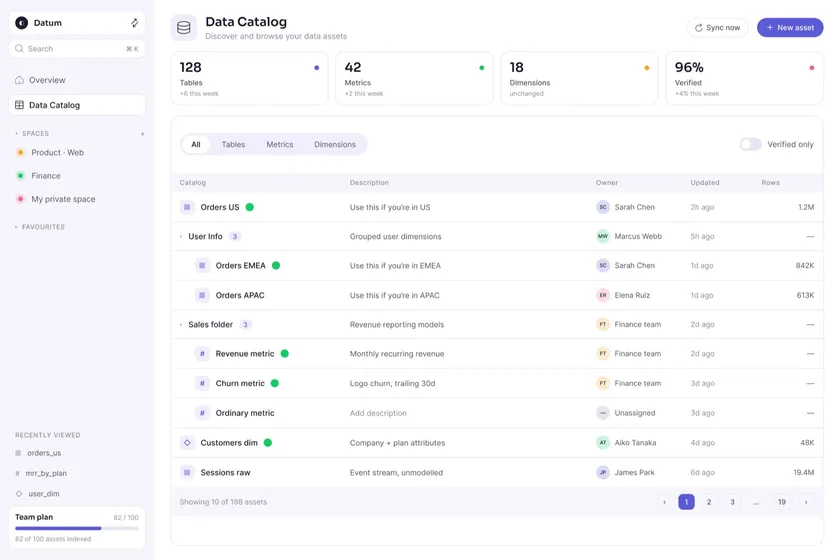Open the 42 Metrics stat card
Image resolution: width=840 pixels, height=560 pixels.
coord(414,78)
